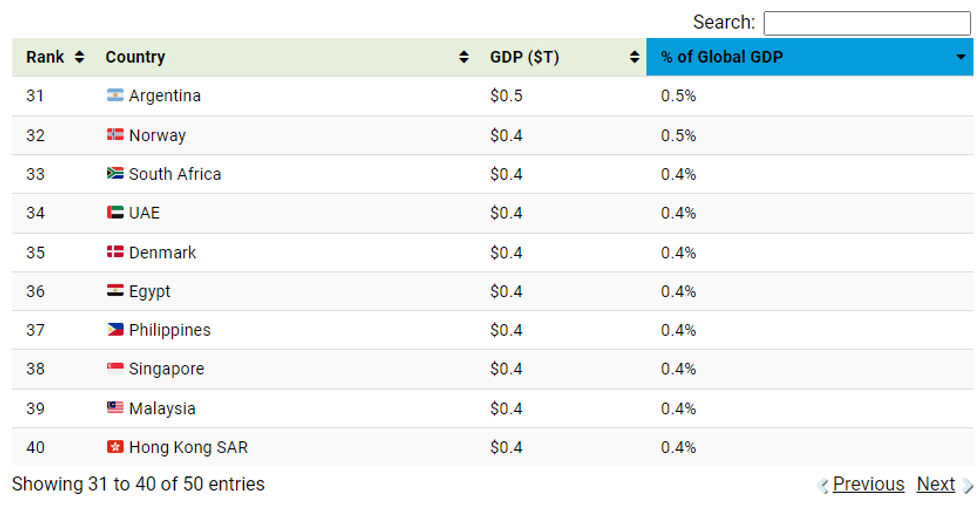Focus the Search input field

pos(866,23)
